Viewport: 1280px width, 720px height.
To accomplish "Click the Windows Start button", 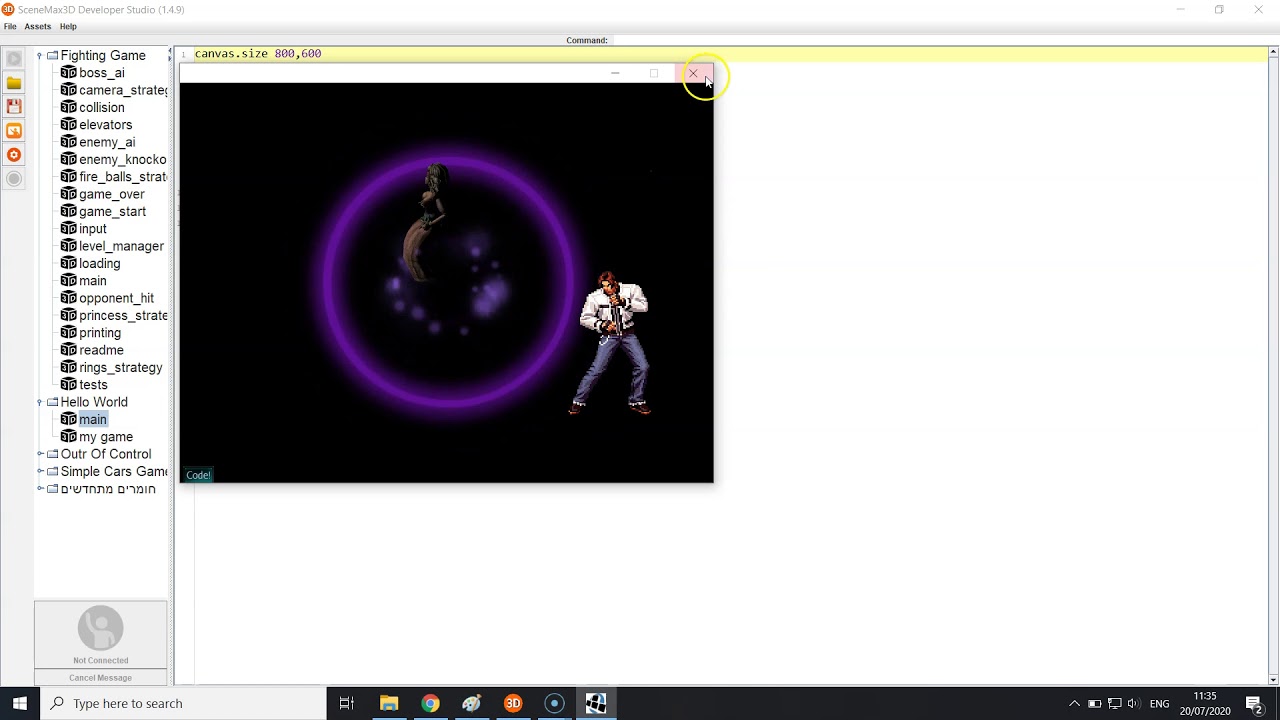I will (20, 703).
